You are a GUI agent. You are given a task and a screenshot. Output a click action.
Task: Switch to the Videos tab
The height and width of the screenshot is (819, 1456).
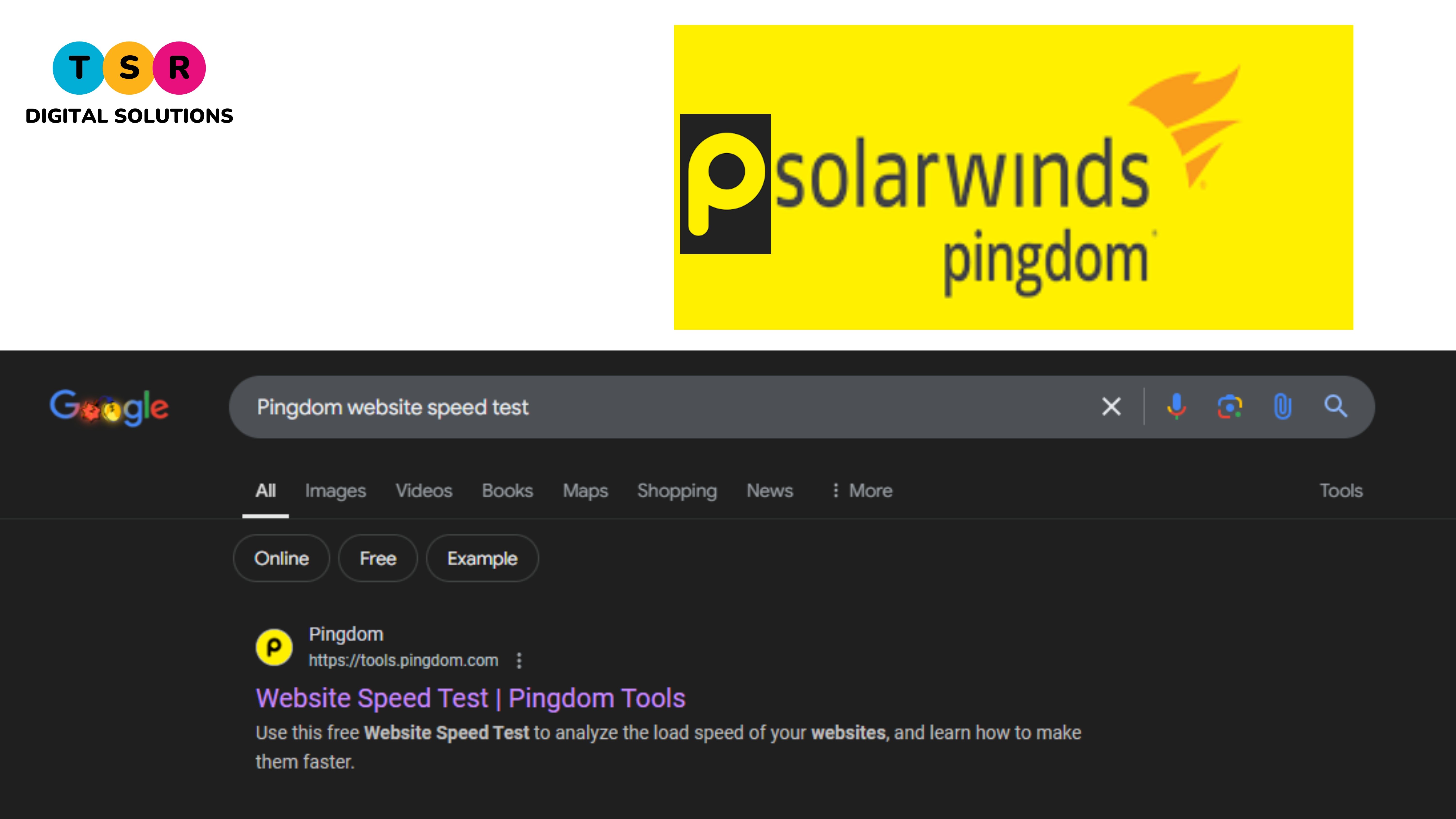tap(424, 491)
